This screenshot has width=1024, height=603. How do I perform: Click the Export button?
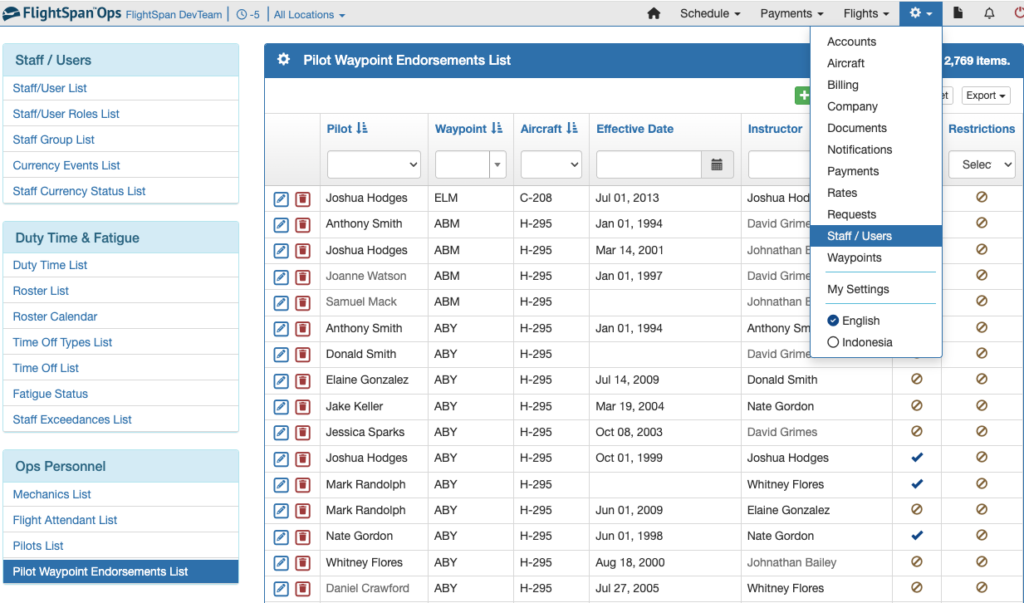(985, 96)
